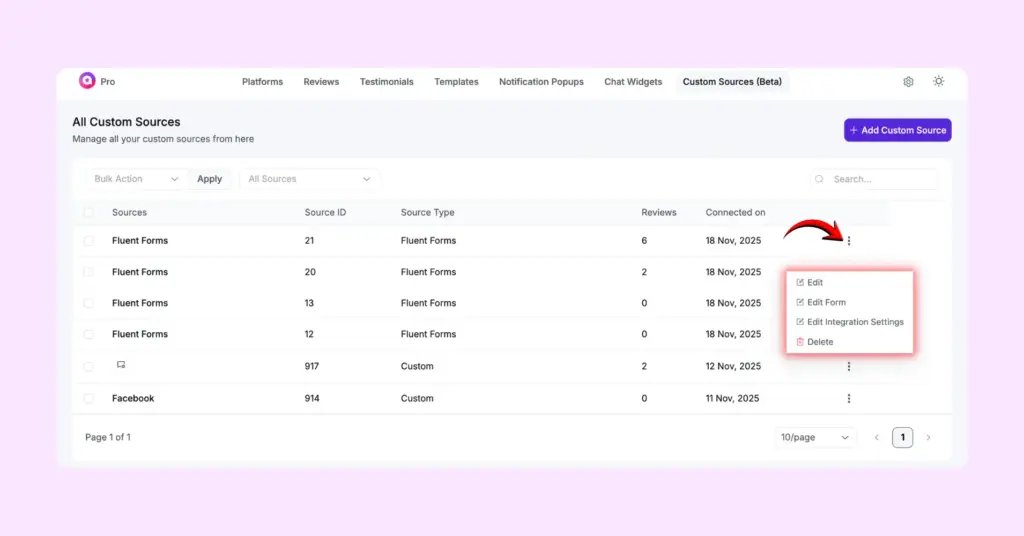This screenshot has height=536, width=1024.
Task: Click the Source ID column header
Action: (x=325, y=212)
